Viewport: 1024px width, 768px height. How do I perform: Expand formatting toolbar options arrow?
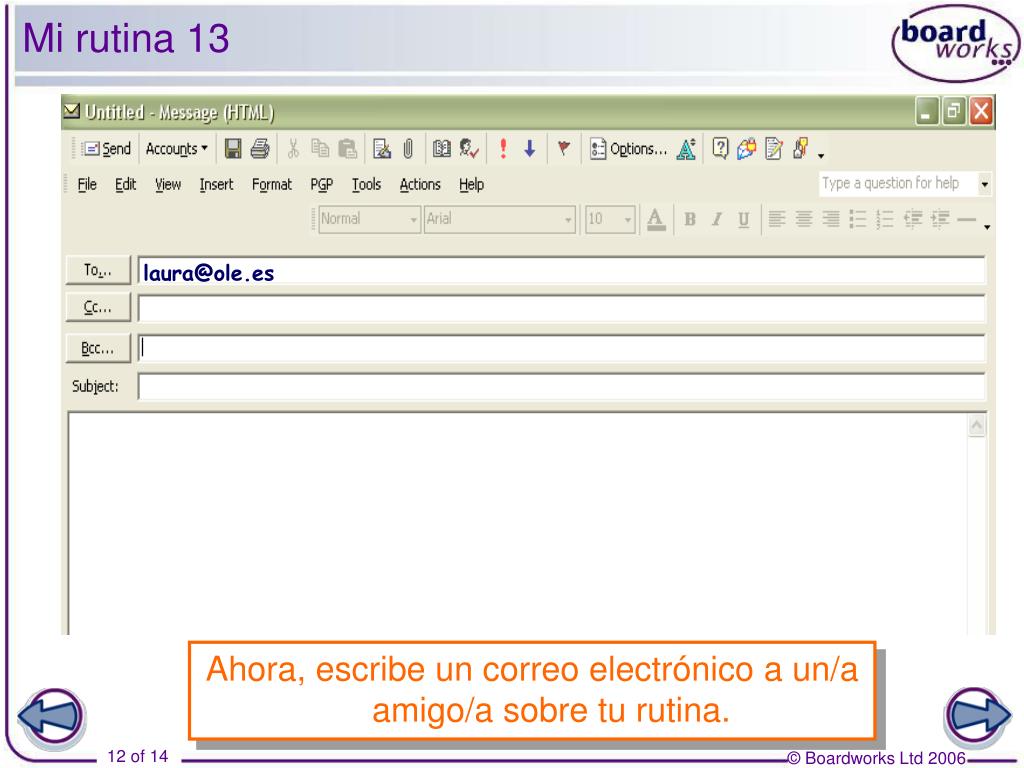(x=987, y=227)
